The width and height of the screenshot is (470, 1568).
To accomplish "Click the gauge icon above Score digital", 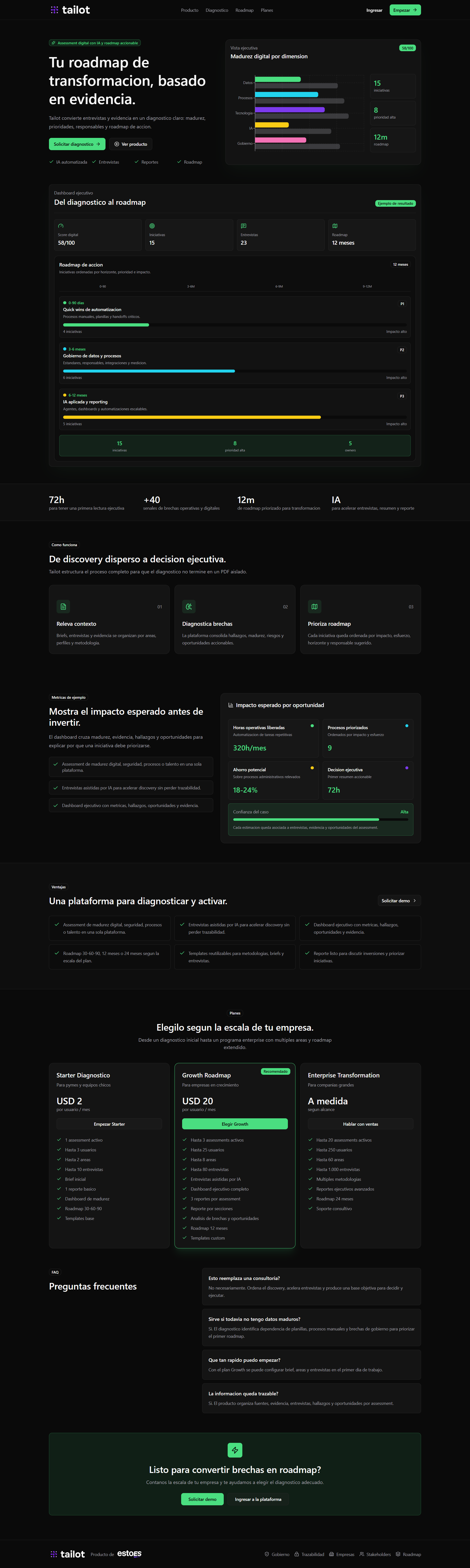I will pos(61,226).
